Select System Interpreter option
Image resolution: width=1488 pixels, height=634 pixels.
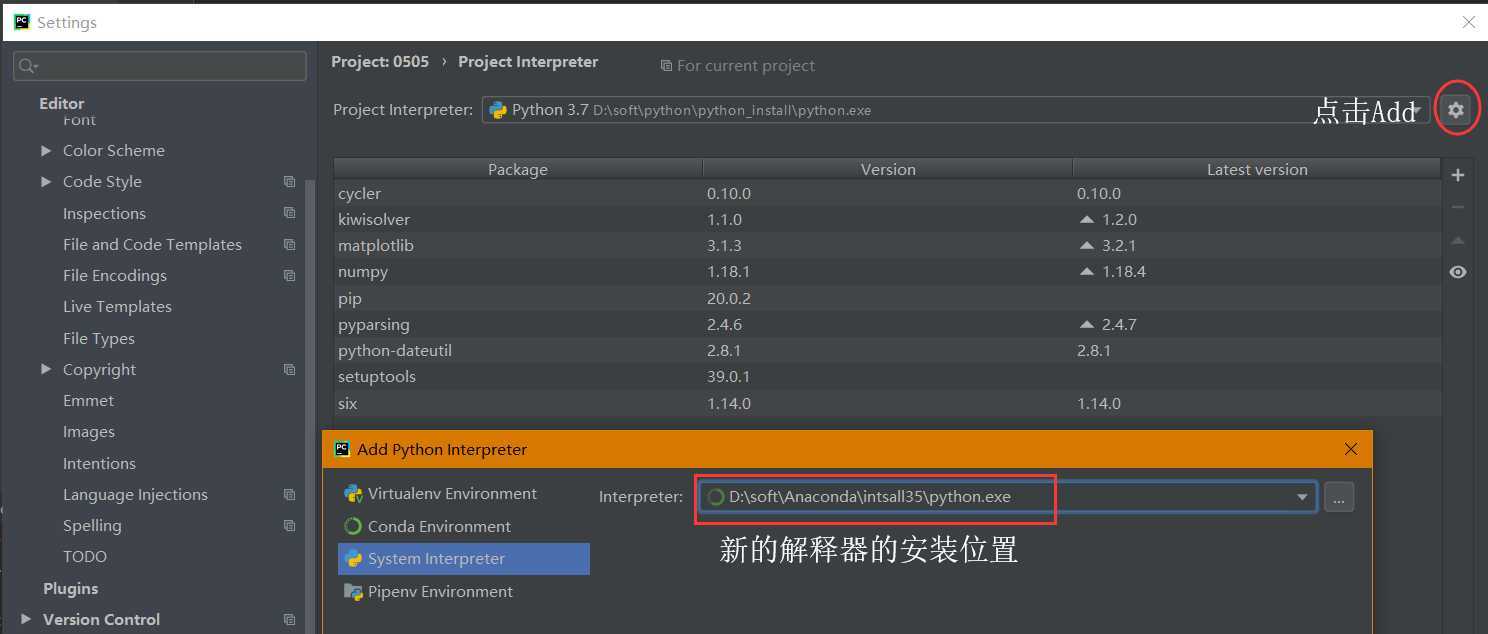click(x=464, y=559)
